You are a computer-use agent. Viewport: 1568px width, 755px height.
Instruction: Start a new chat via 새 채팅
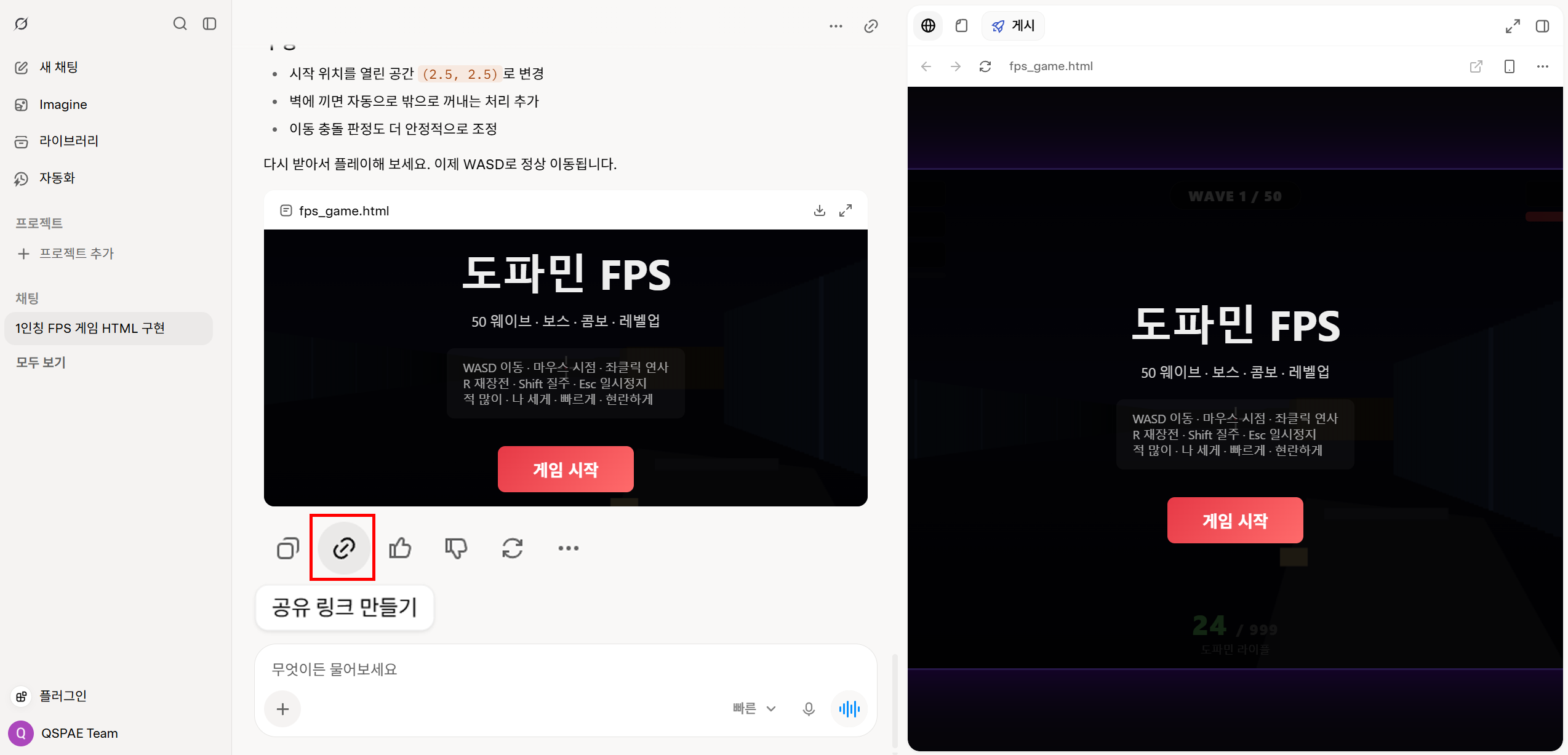[47, 67]
